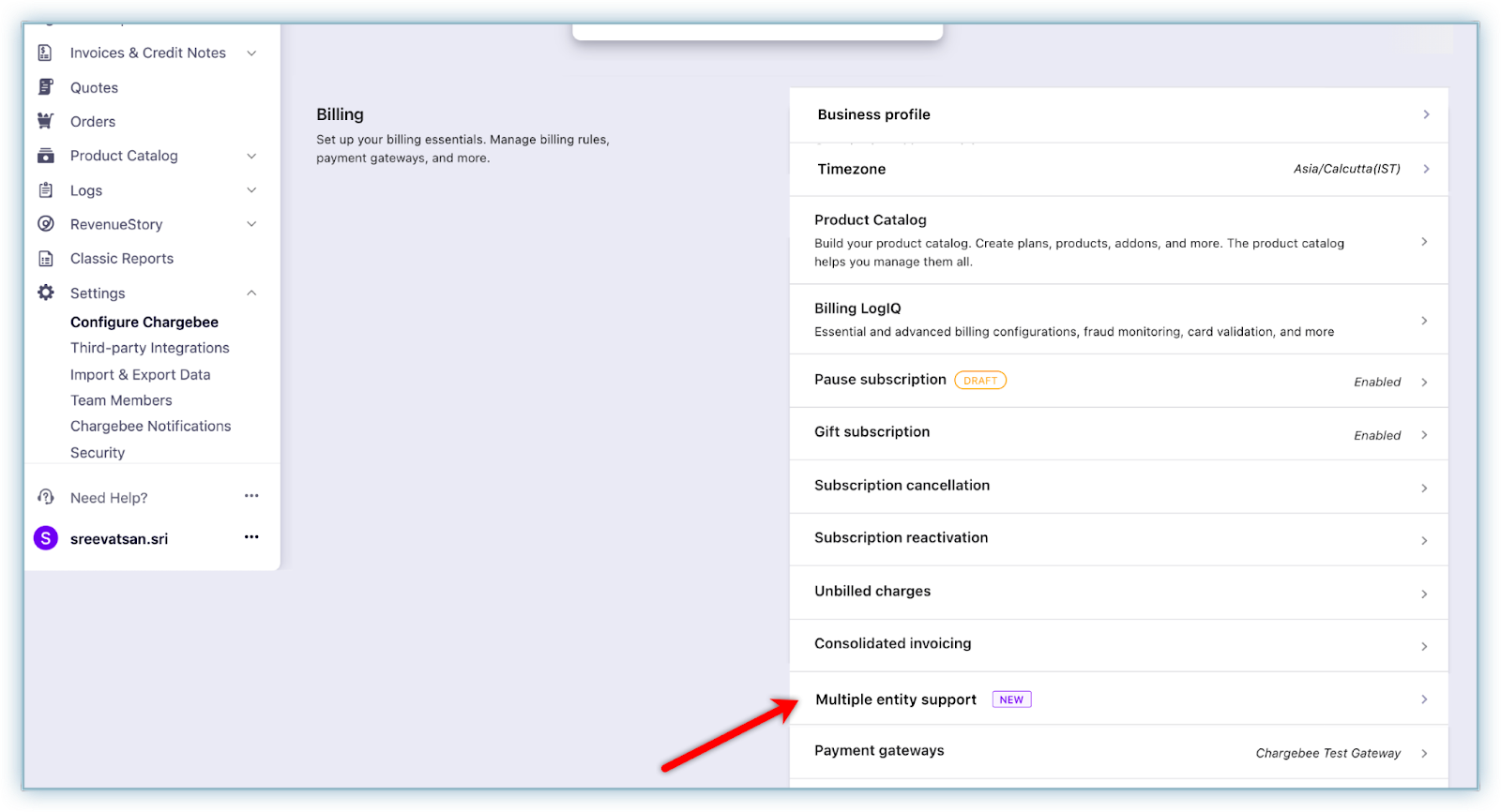
Task: Click the Orders cart icon
Action: (45, 121)
